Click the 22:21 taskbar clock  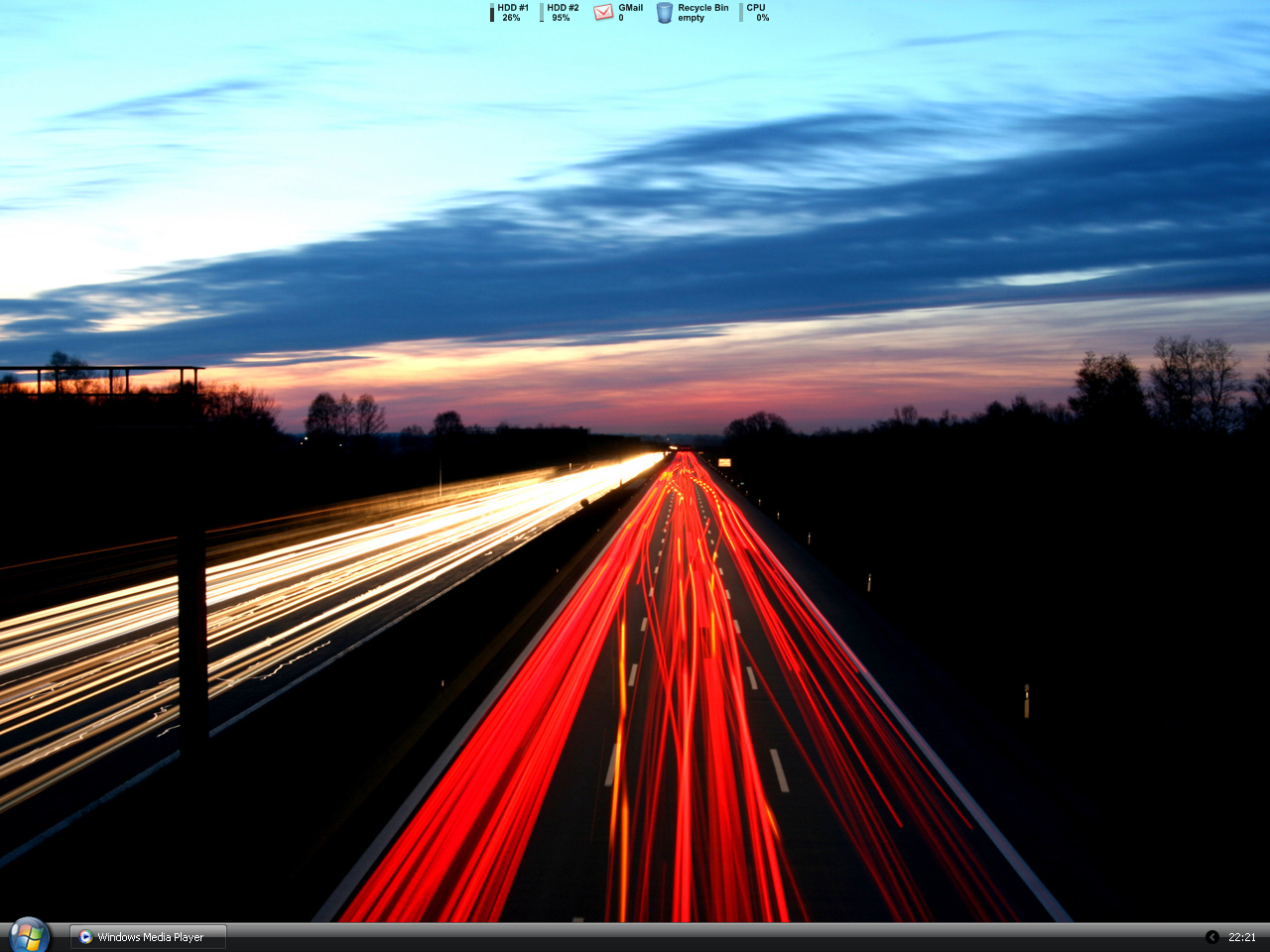(1242, 937)
